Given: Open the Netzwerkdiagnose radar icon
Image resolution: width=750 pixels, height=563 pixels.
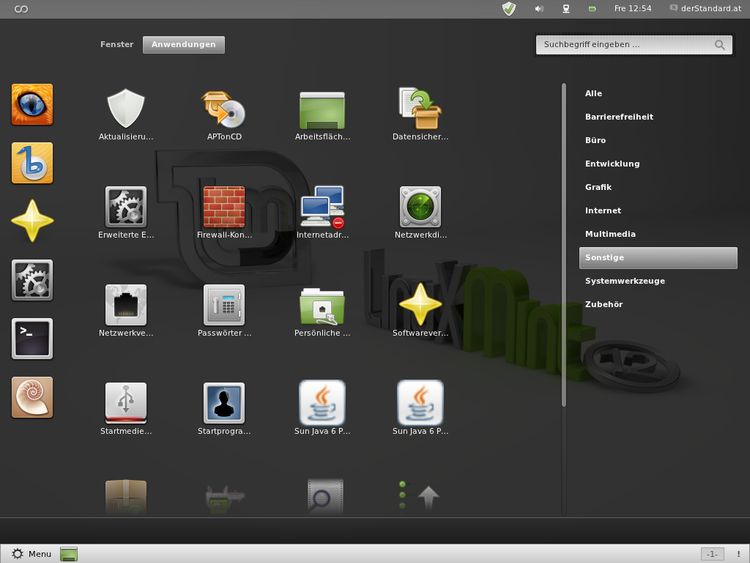Looking at the screenshot, I should click(420, 207).
